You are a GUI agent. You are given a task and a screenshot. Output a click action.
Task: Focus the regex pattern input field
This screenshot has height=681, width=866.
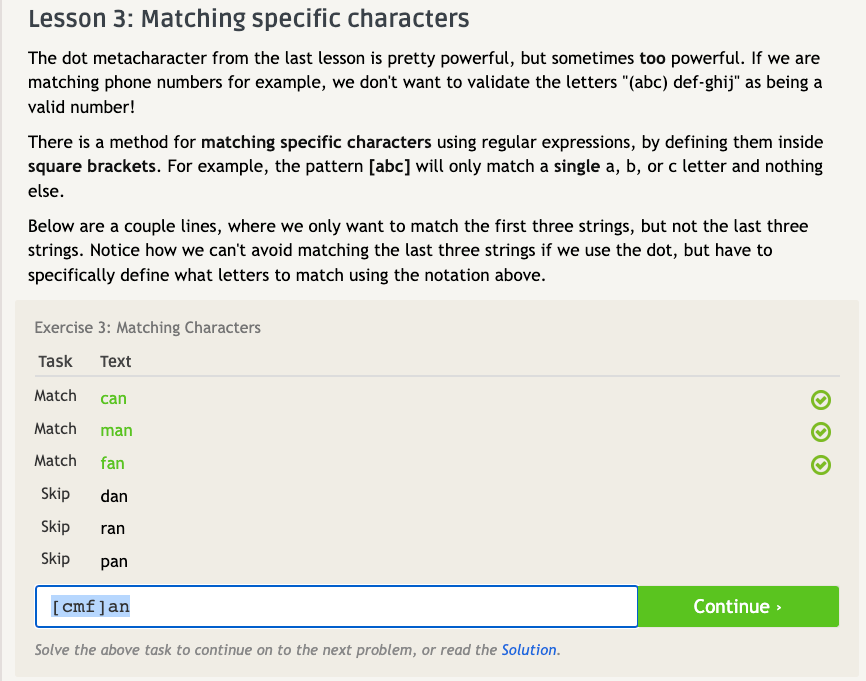(336, 606)
